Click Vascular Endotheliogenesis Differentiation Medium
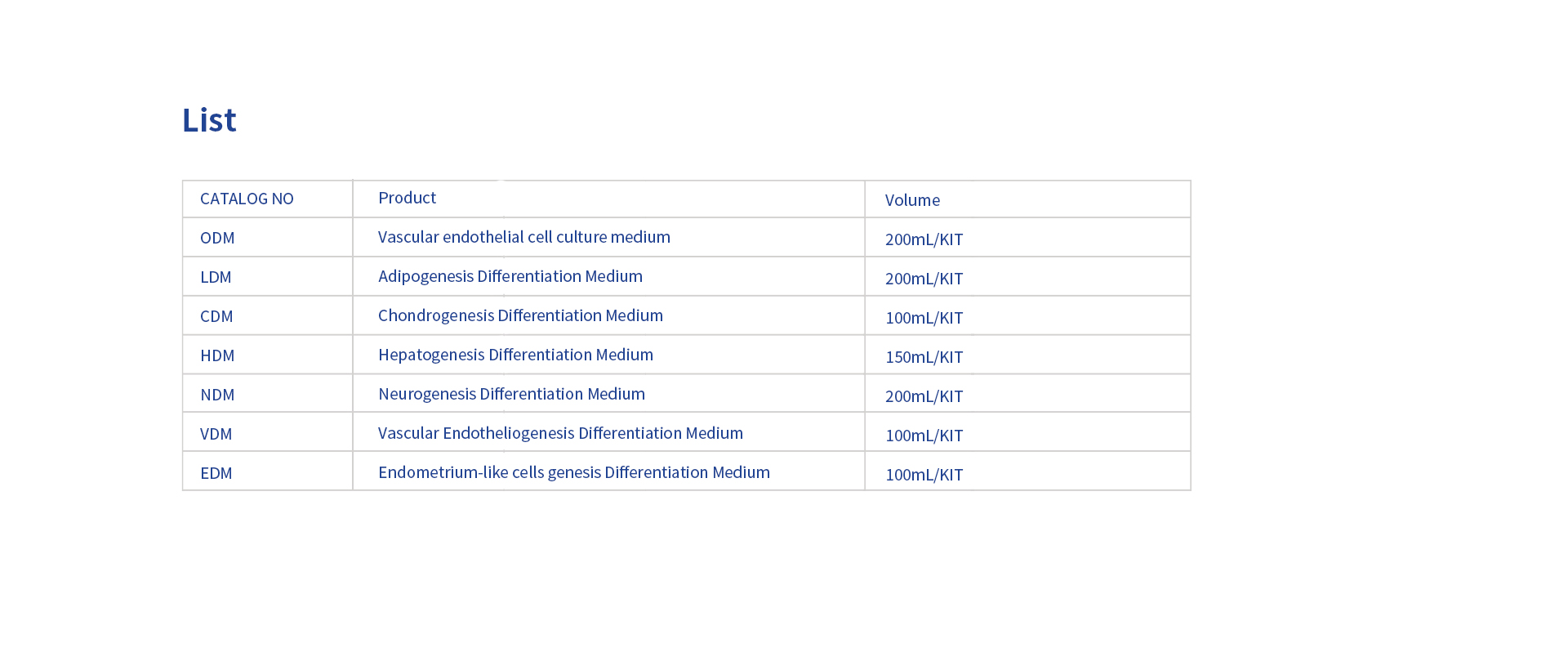Screen dimensions: 1568x648 point(560,433)
